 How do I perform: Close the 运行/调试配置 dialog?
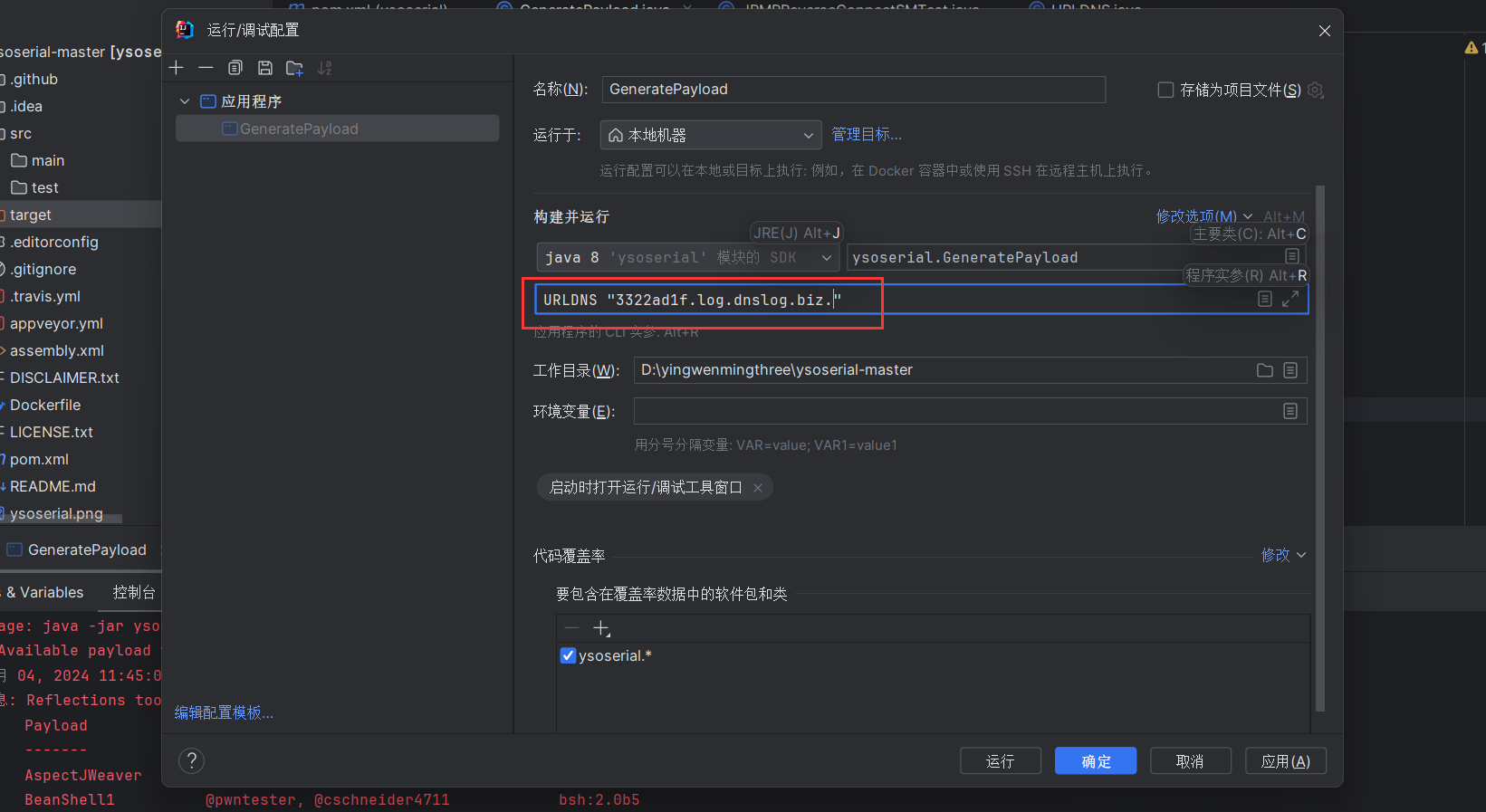click(1324, 31)
